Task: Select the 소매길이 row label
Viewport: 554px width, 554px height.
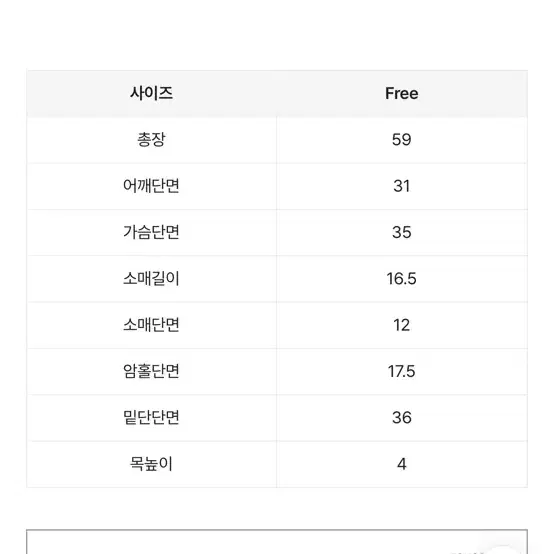Action: 151,278
